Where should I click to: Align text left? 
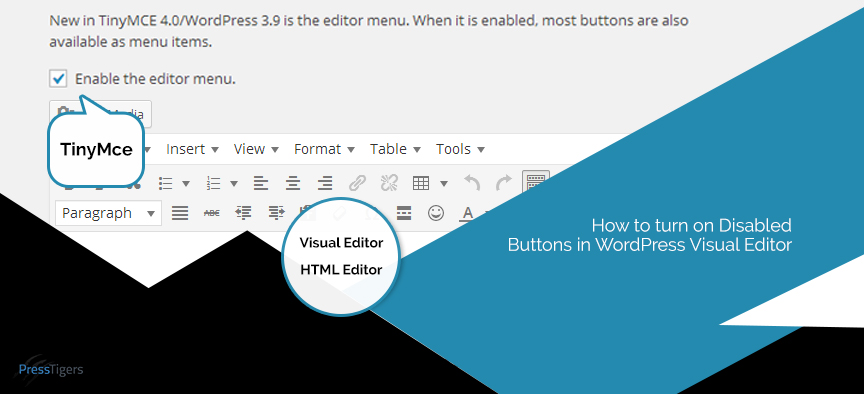click(261, 183)
